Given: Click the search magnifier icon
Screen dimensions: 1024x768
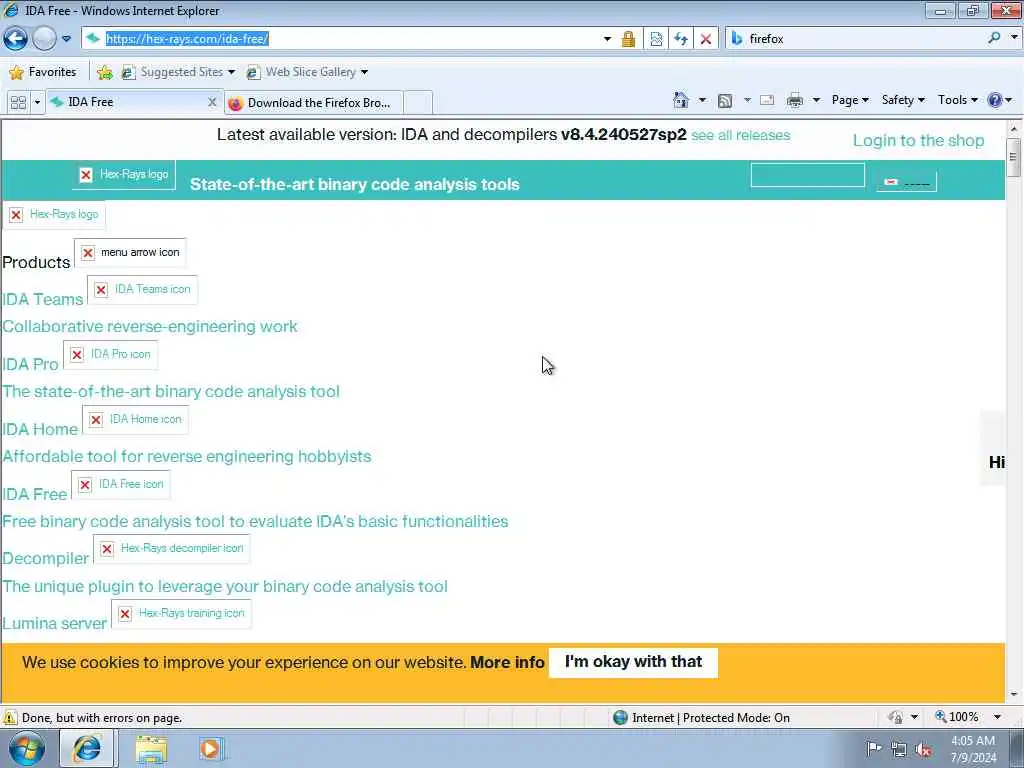Looking at the screenshot, I should (995, 39).
